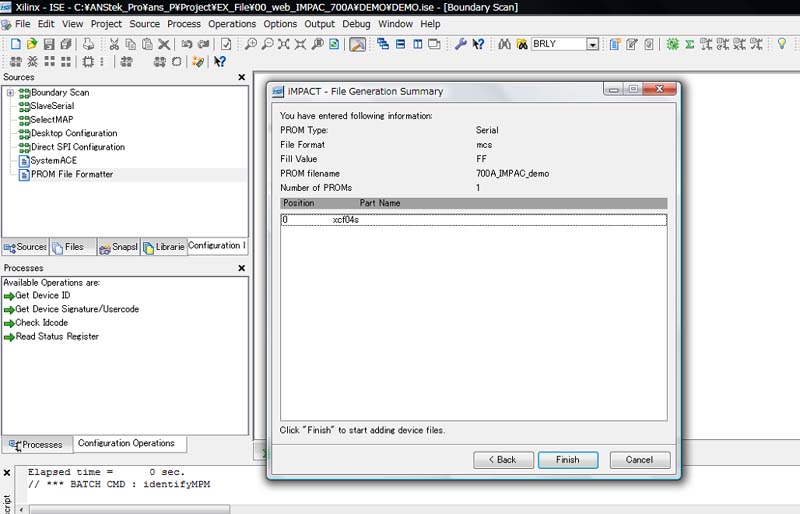
Task: Open the Project menu
Action: (106, 24)
